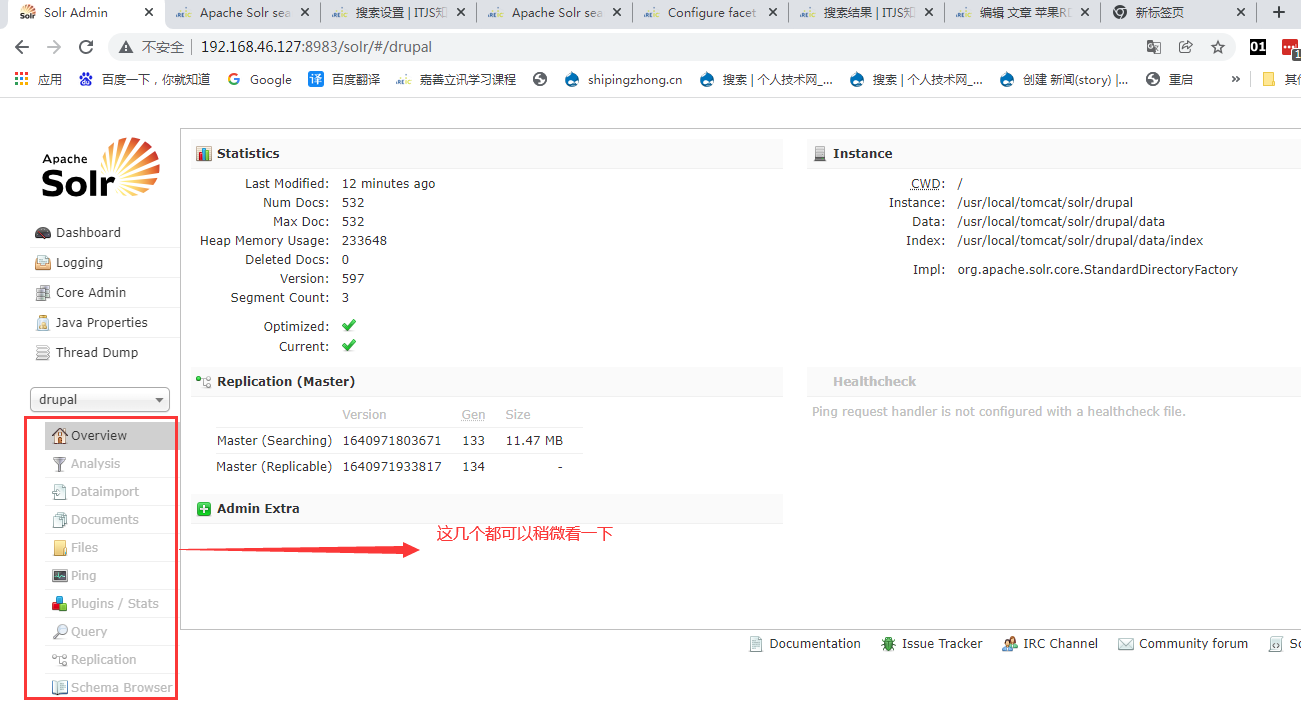Open the apps grid icon in bookmarks bar
Image resolution: width=1301 pixels, height=722 pixels.
pyautogui.click(x=22, y=79)
